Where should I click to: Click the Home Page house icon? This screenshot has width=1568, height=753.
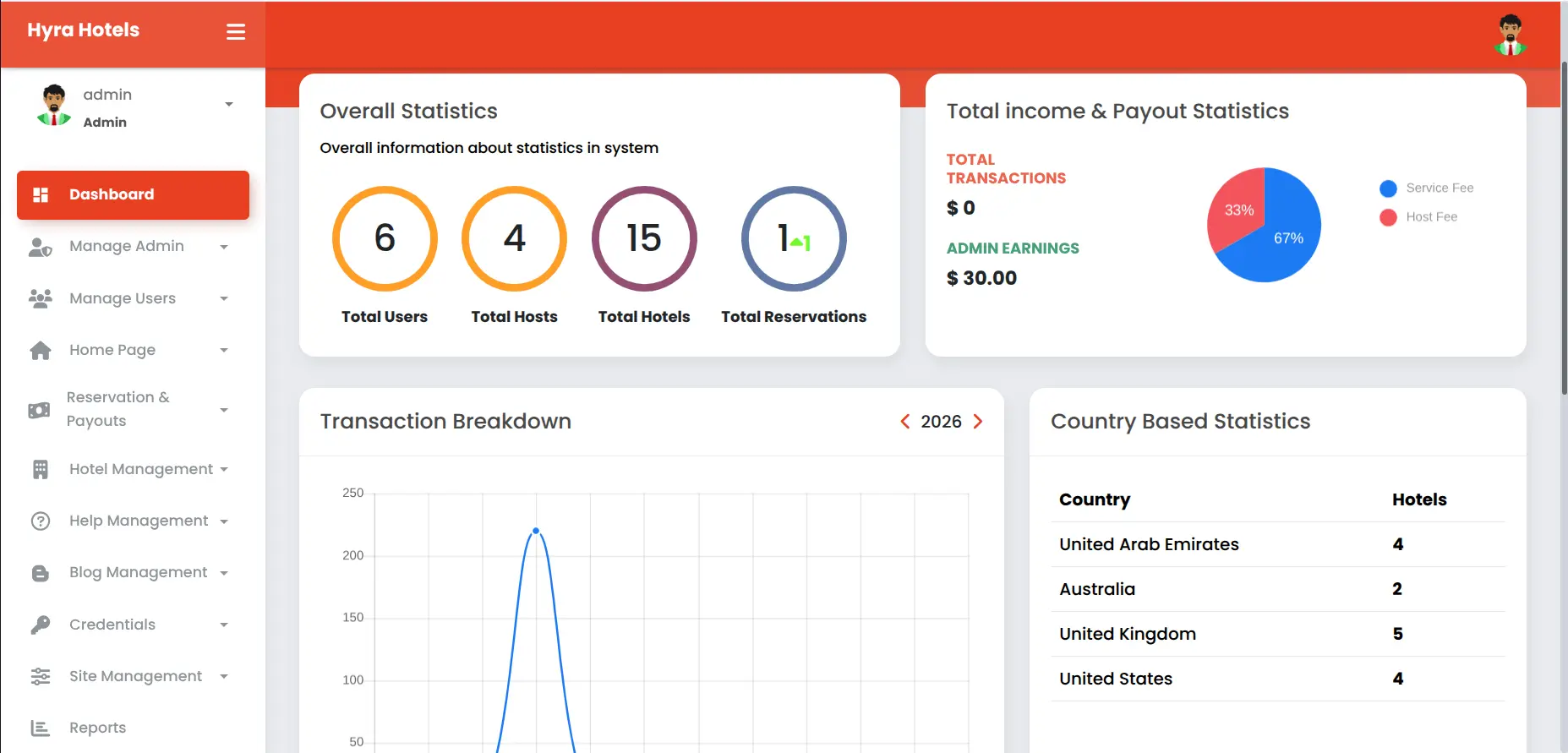[x=41, y=350]
